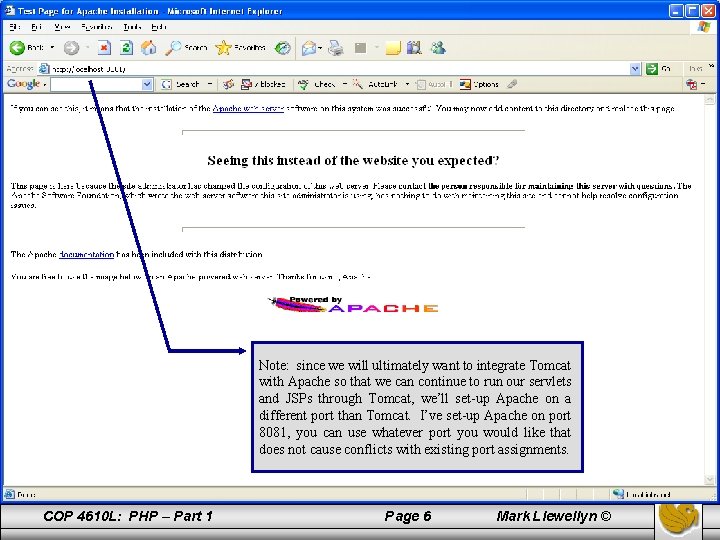Open the History/Media round icon
This screenshot has height=540, width=720.
[282, 47]
